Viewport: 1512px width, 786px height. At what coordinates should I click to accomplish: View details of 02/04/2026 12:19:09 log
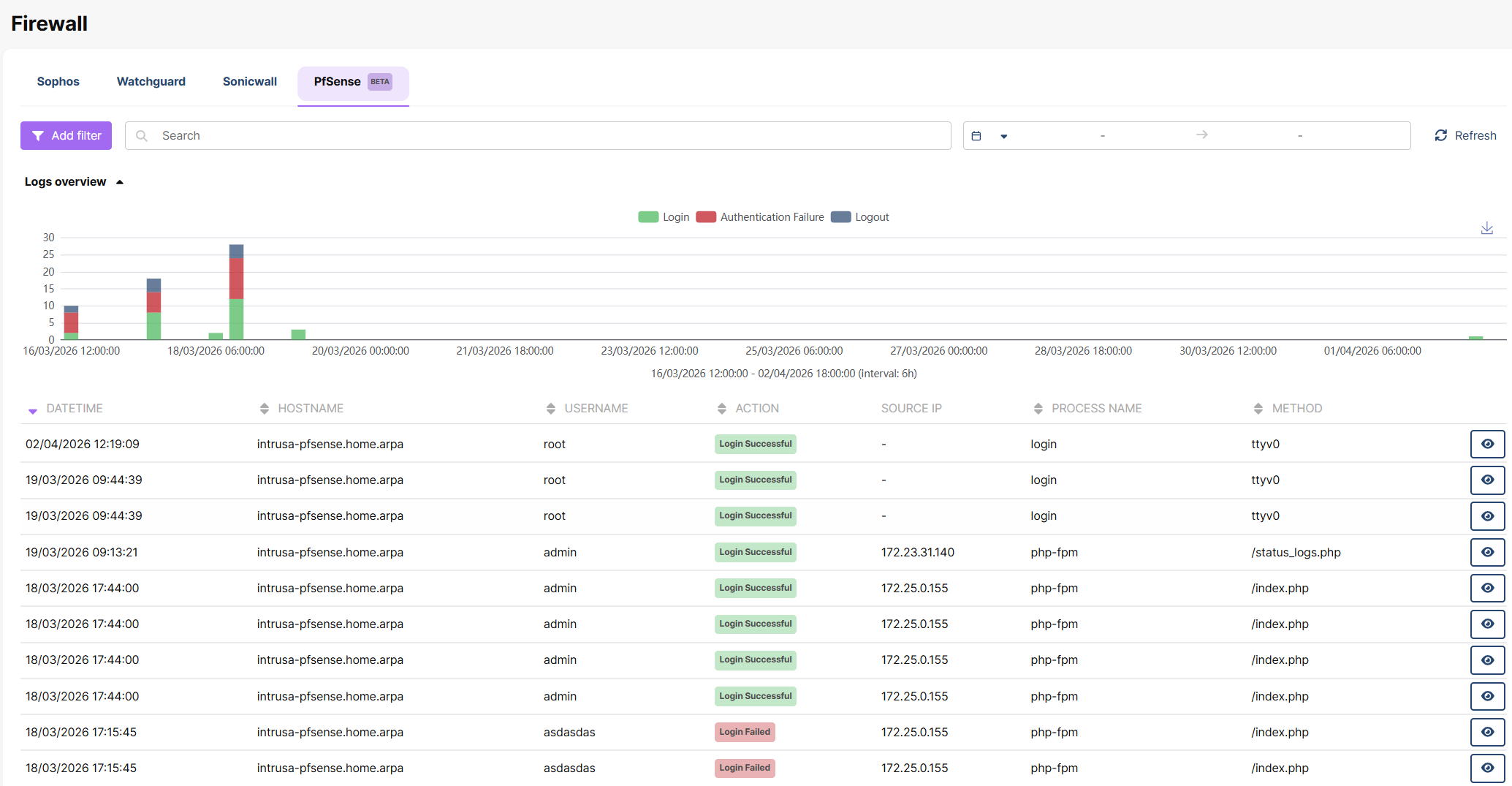pos(1487,444)
